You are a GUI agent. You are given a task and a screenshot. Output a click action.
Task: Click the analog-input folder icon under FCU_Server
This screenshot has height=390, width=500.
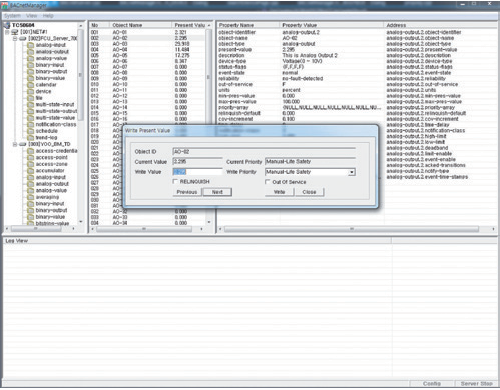coord(30,45)
